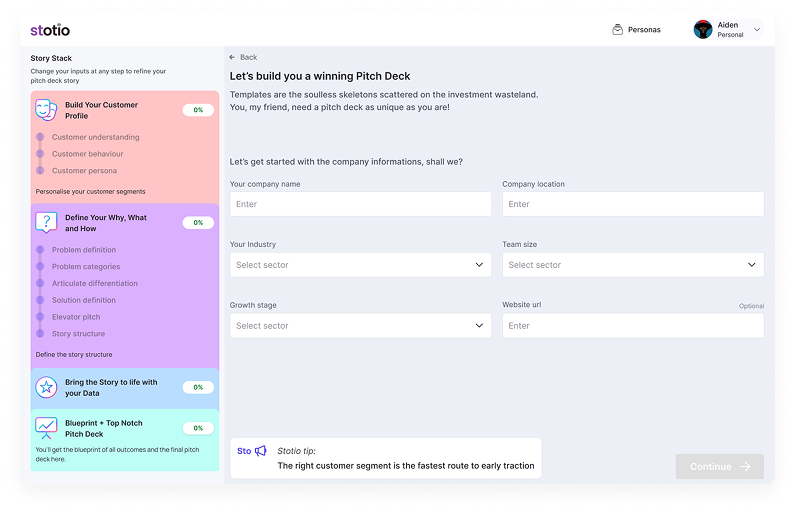Click the back arrow icon
This screenshot has width=796, height=512.
[x=233, y=58]
